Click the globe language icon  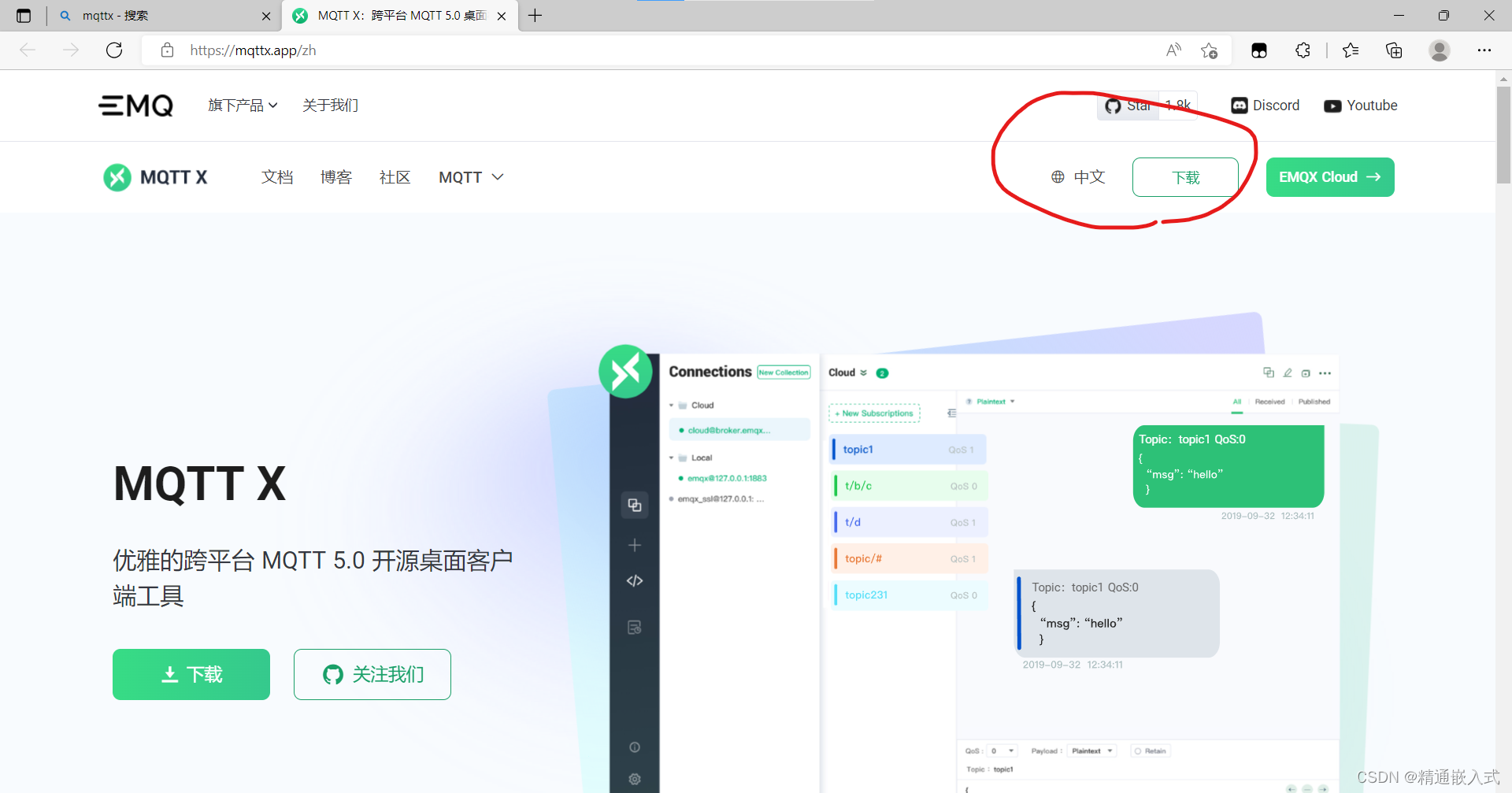coord(1058,177)
